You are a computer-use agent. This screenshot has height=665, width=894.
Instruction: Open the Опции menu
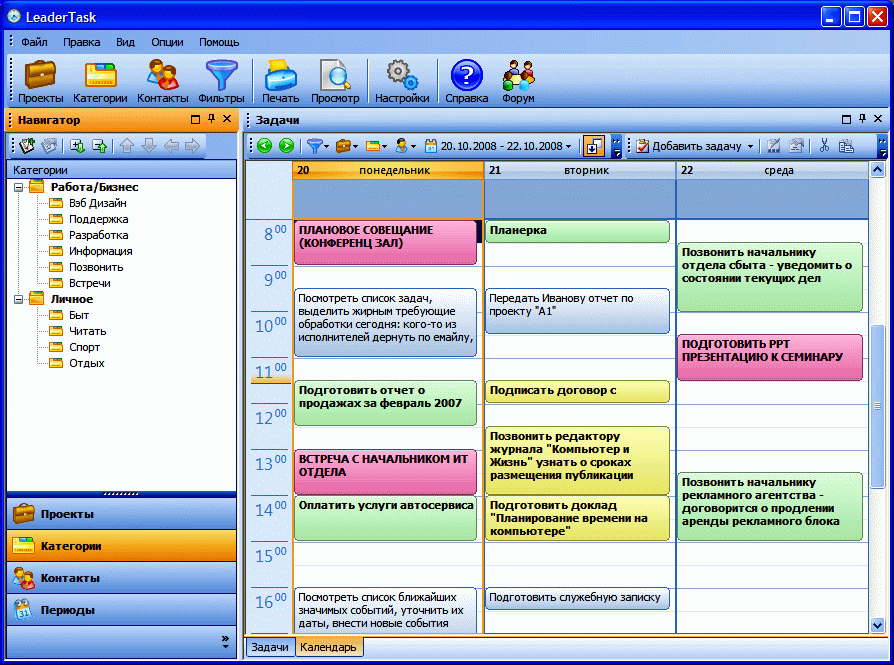167,42
